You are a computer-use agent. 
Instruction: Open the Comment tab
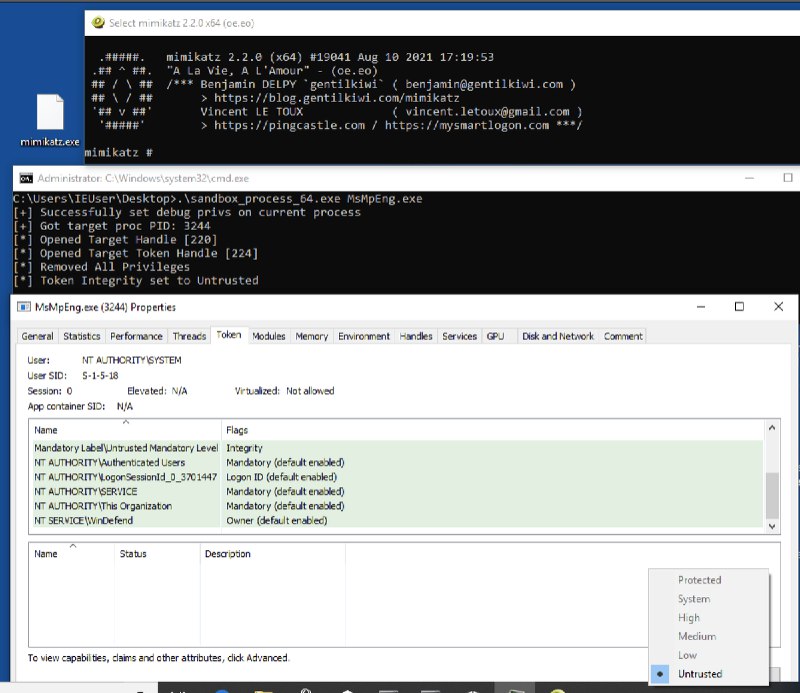(x=623, y=336)
